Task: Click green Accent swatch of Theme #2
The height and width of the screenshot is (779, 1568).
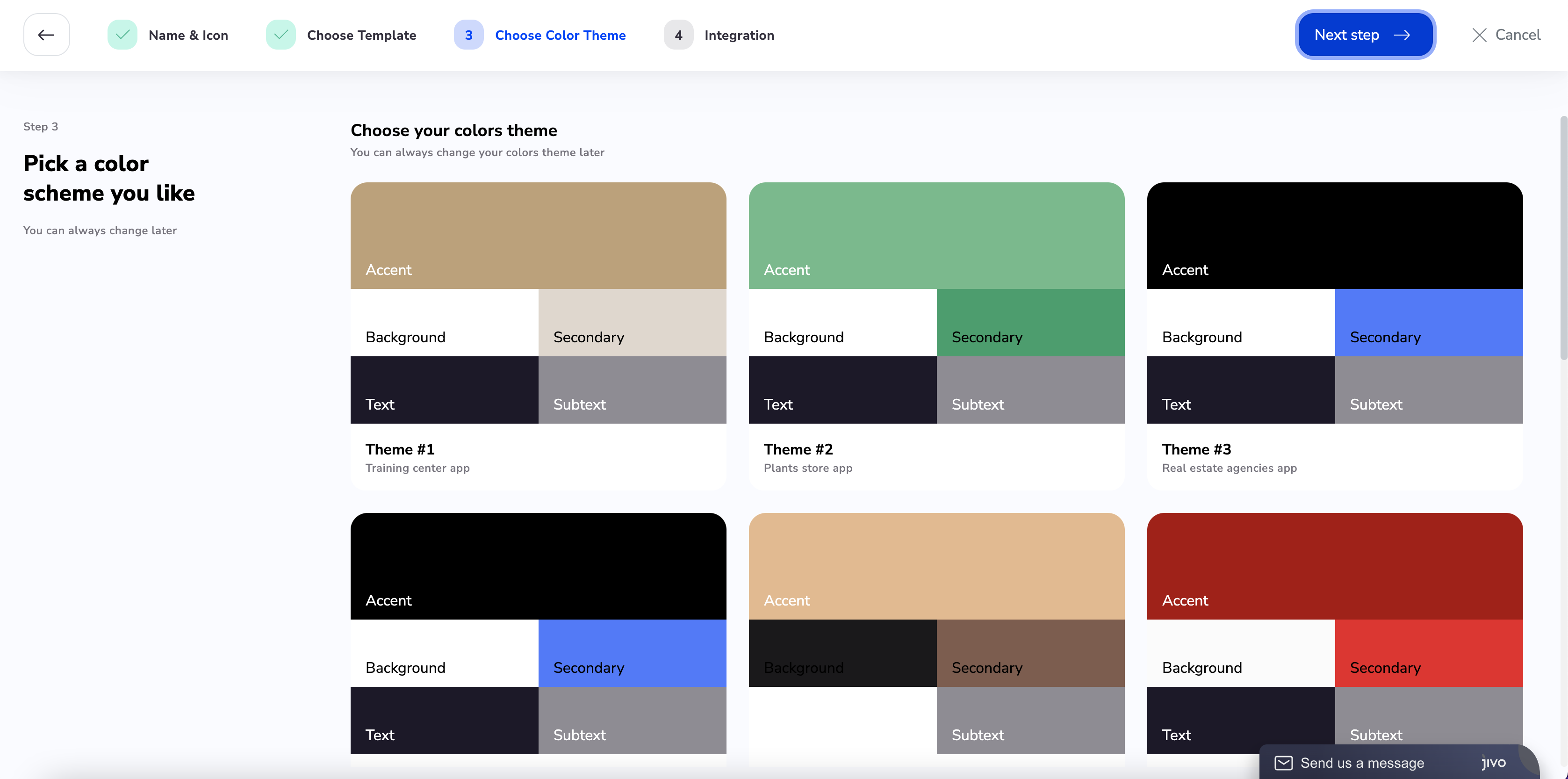Action: [x=936, y=235]
